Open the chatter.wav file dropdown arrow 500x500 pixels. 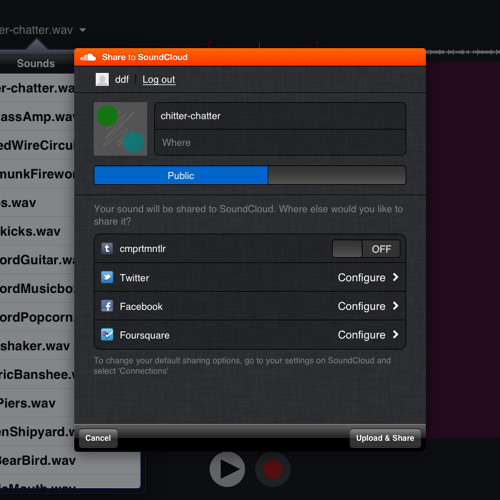click(83, 30)
